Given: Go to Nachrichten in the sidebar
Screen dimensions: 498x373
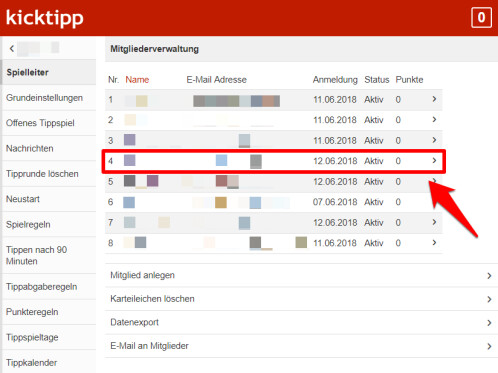Looking at the screenshot, I should (49, 148).
